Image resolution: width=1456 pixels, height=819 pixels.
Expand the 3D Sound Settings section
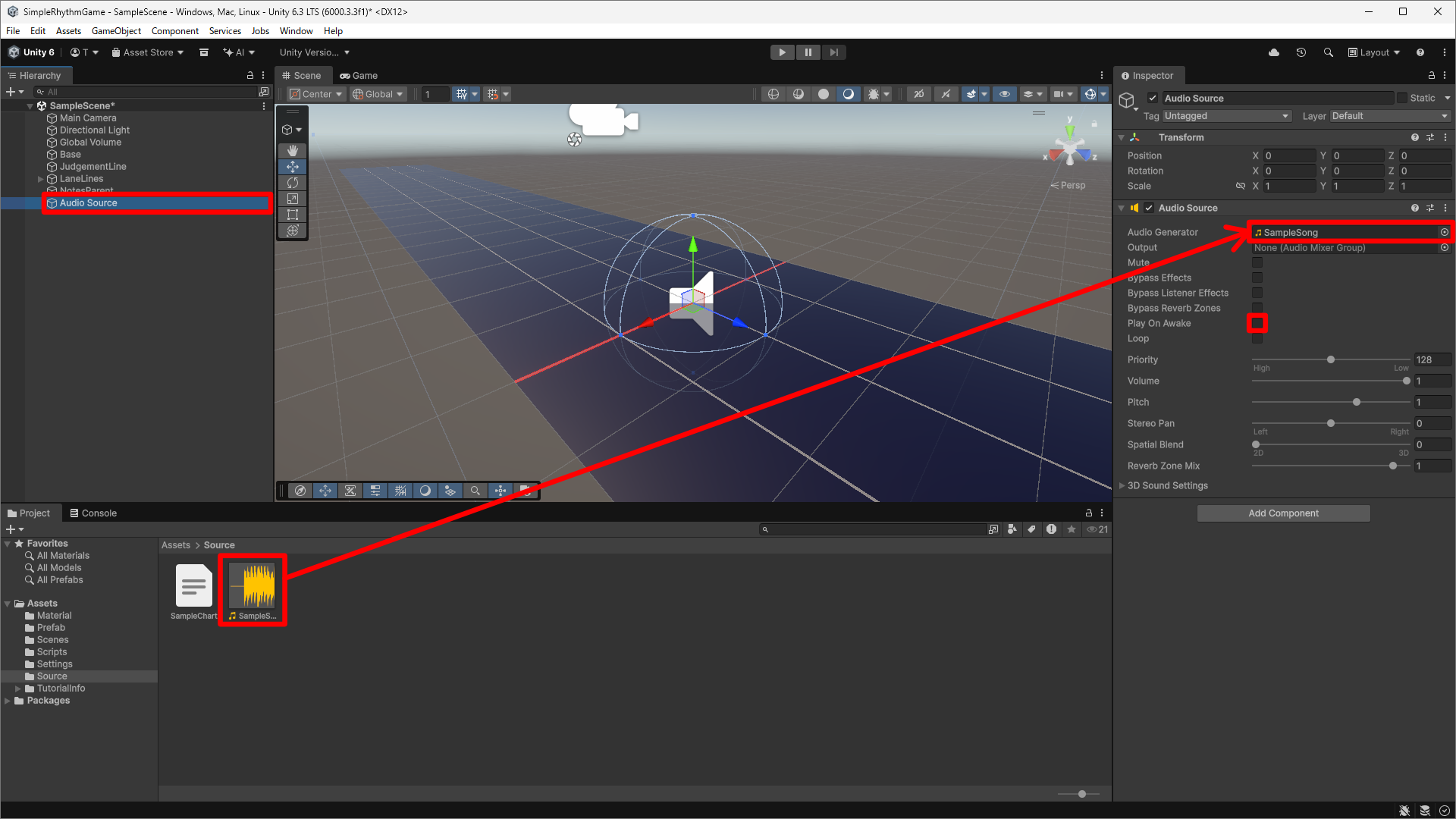click(x=1122, y=485)
